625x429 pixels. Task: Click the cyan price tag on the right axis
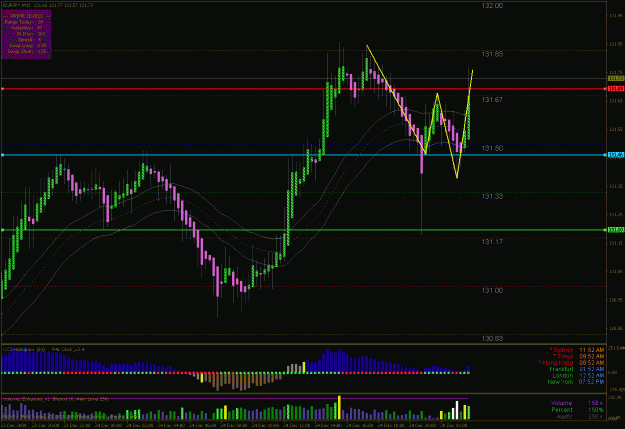[616, 155]
